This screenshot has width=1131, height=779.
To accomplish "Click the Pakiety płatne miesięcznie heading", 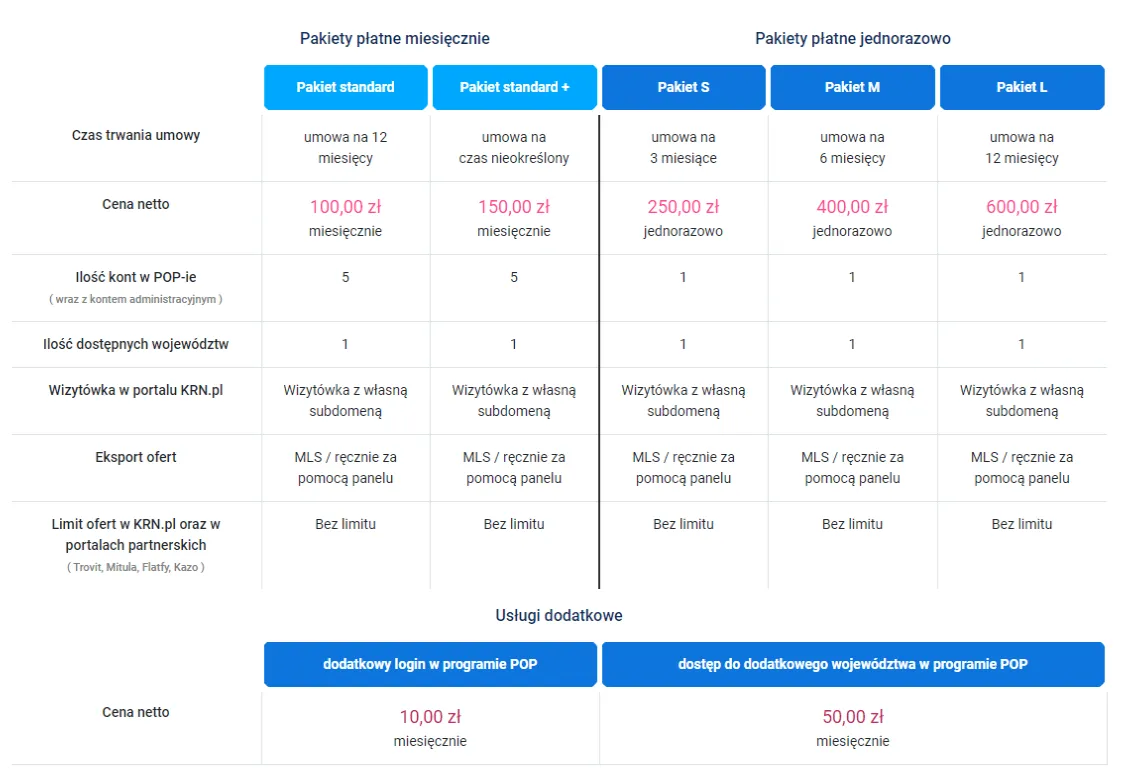I will pyautogui.click(x=395, y=39).
